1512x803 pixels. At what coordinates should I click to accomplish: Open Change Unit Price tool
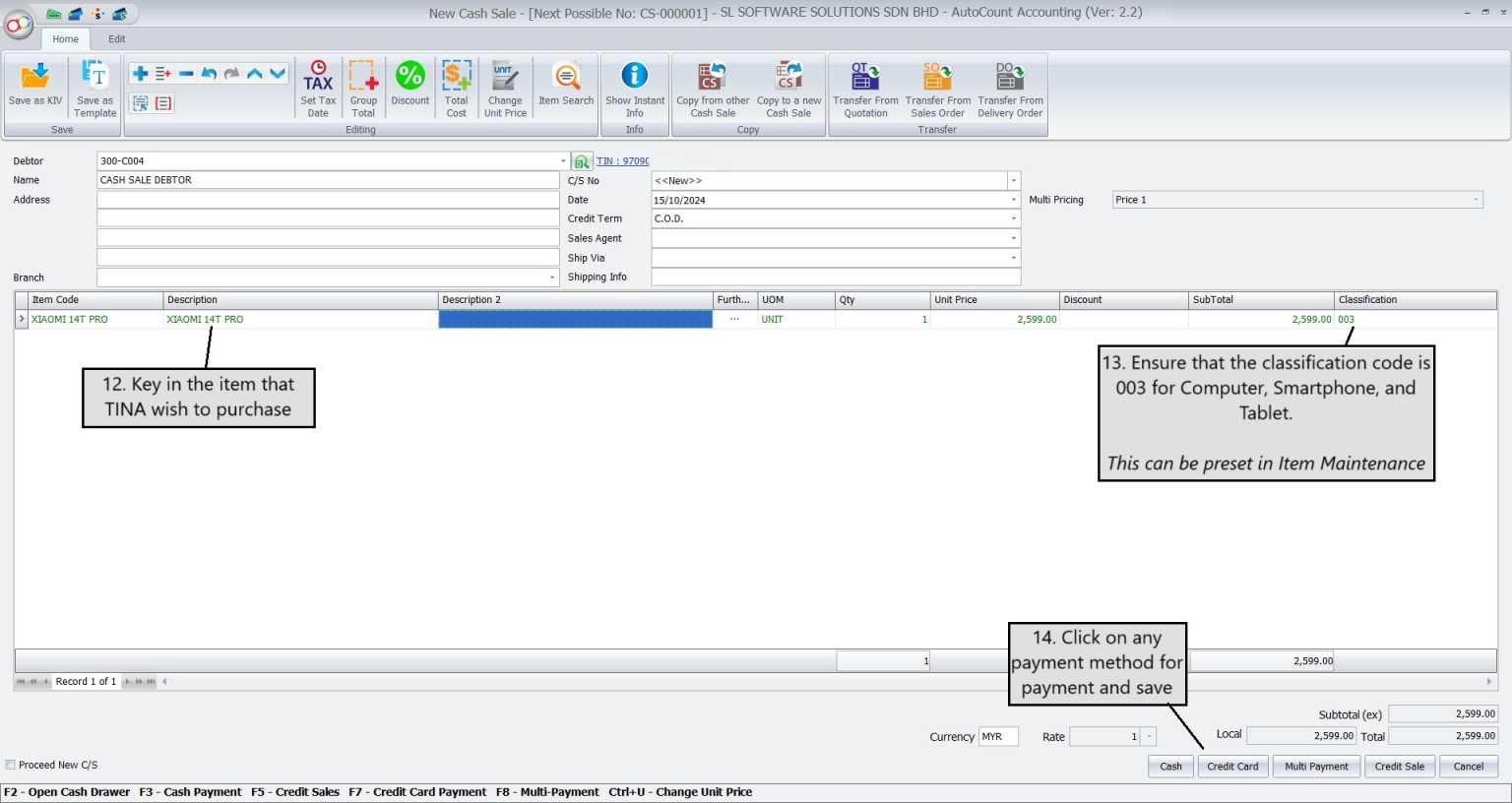[505, 89]
